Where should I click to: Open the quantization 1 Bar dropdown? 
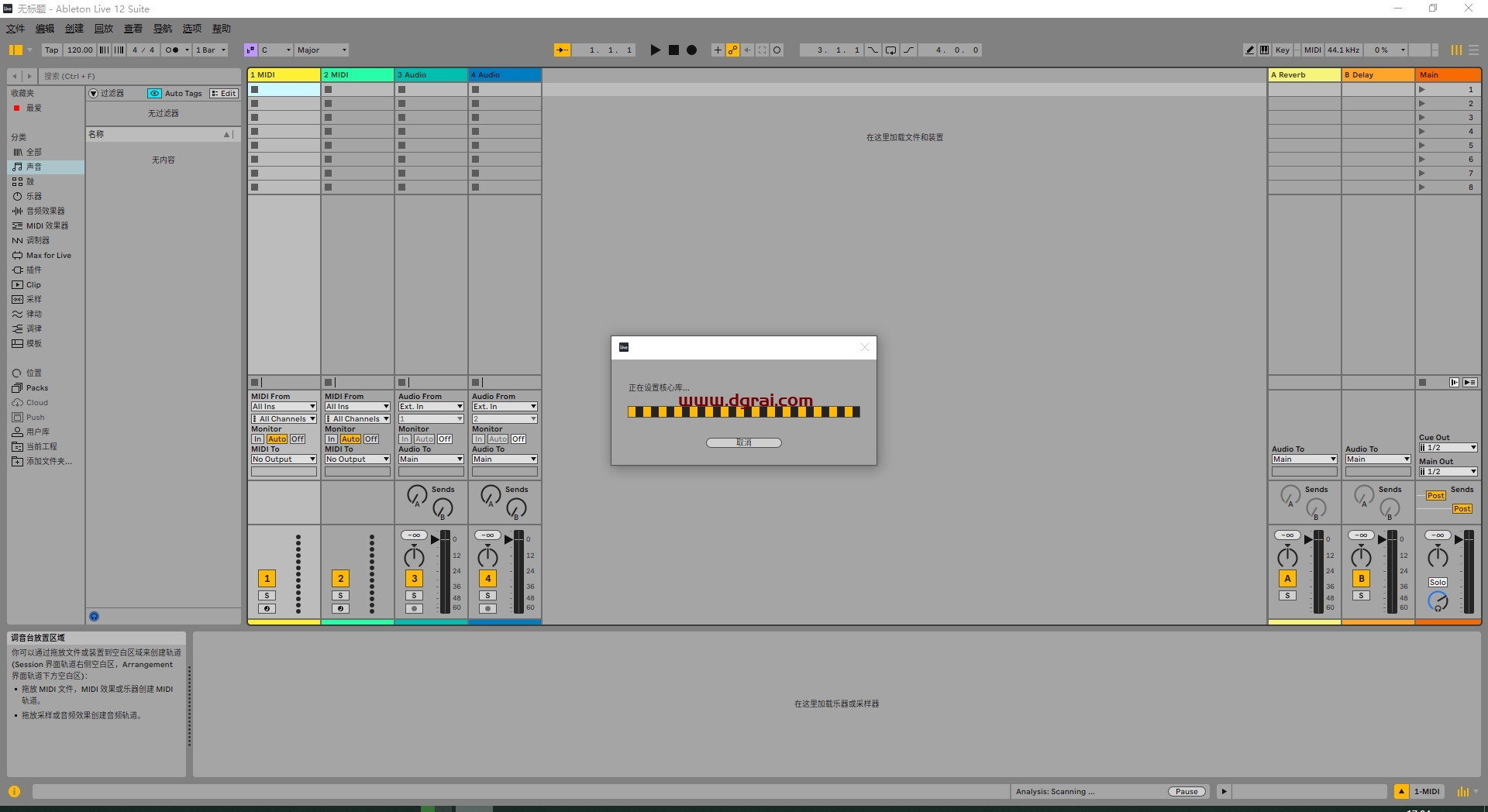211,50
